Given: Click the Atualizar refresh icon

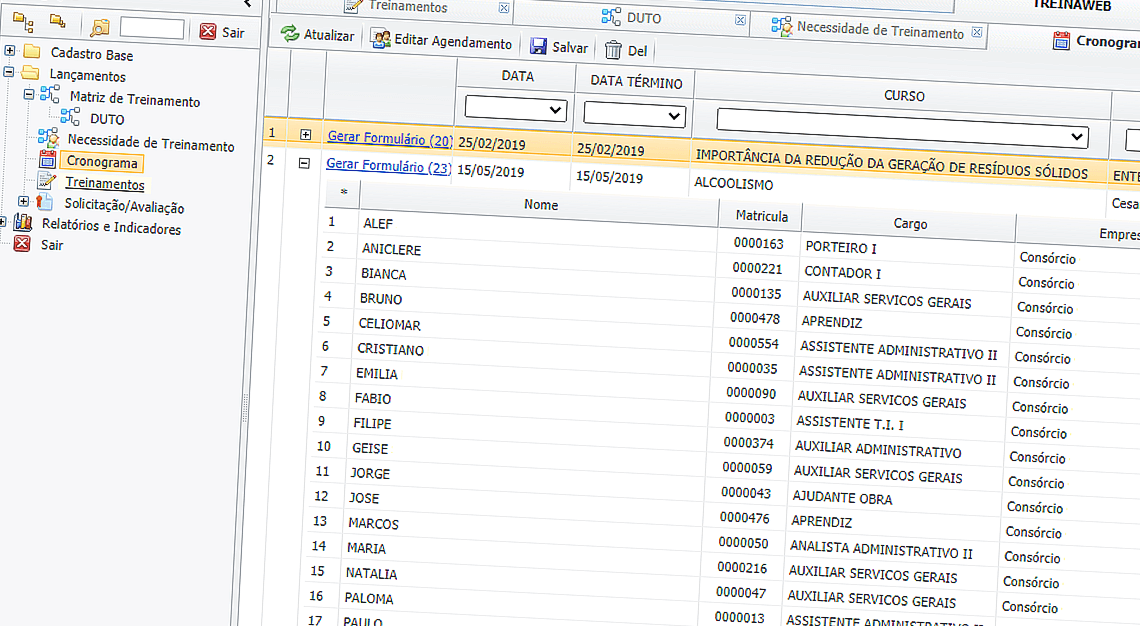Looking at the screenshot, I should click(x=290, y=35).
